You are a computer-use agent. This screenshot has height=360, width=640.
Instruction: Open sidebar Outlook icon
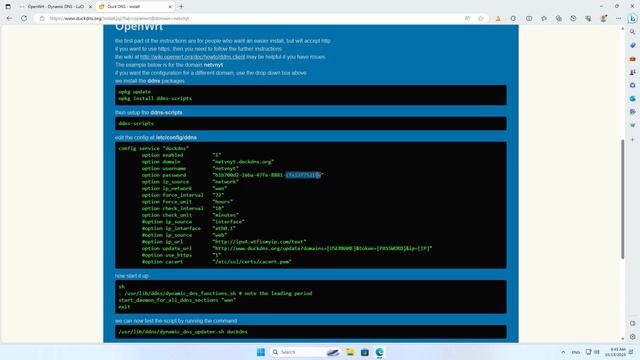coord(632,99)
